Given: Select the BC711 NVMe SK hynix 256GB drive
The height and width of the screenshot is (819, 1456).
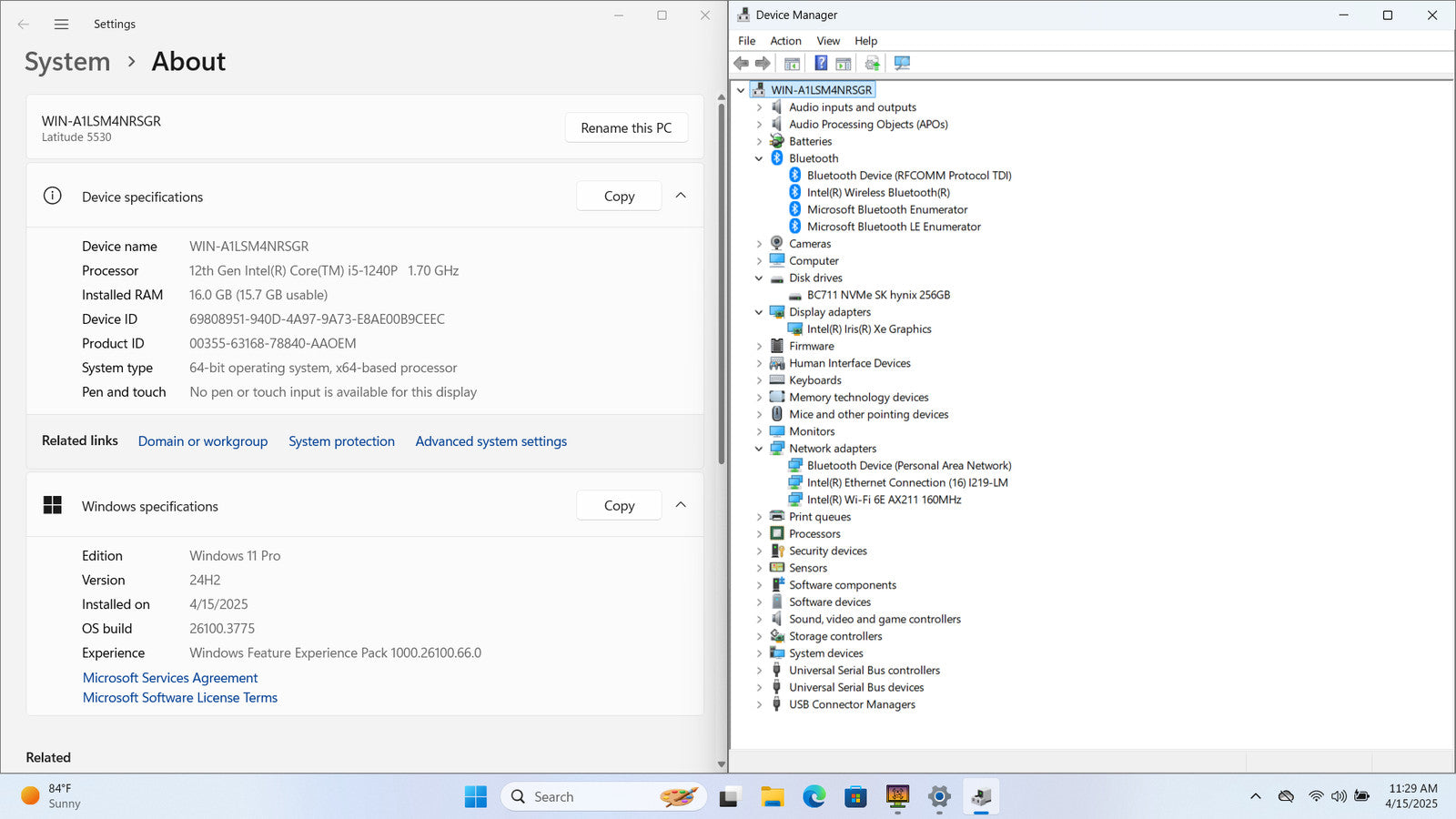Looking at the screenshot, I should coord(878,295).
